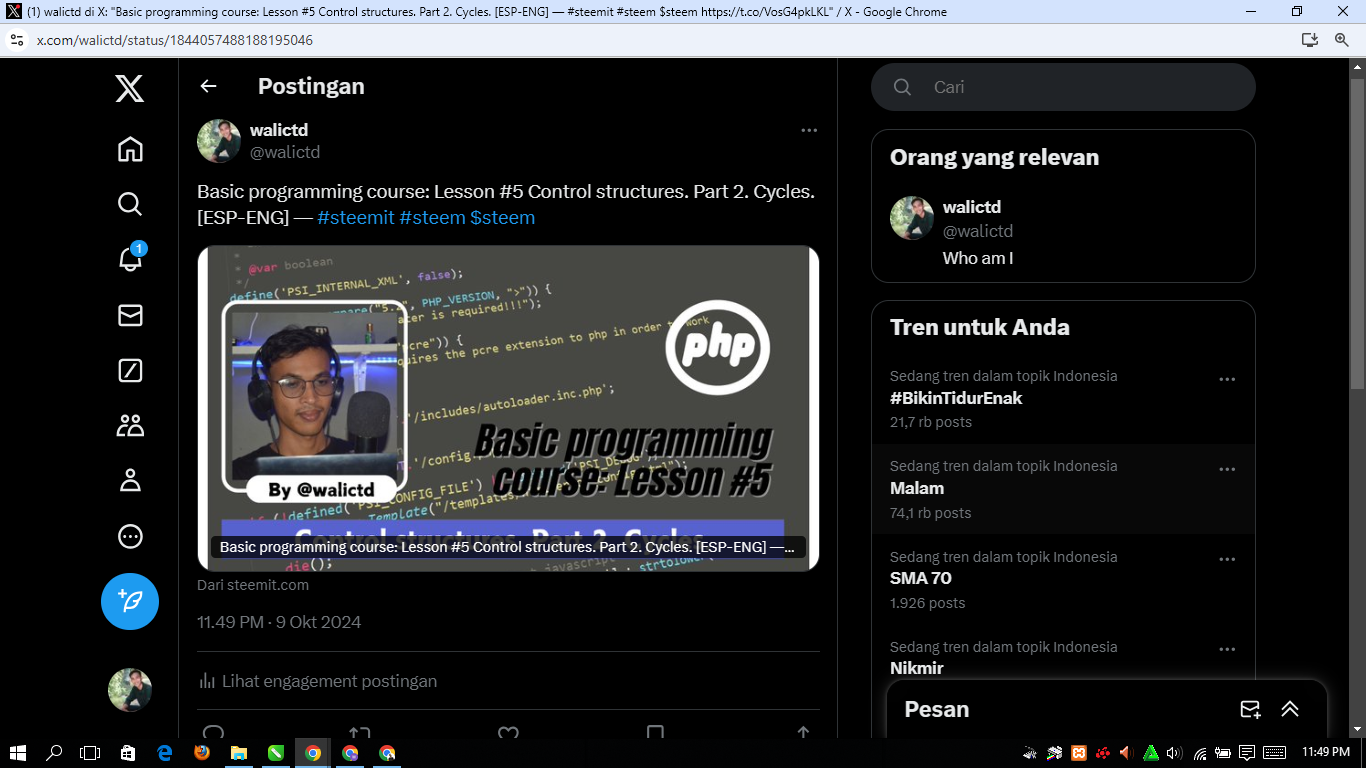This screenshot has height=768, width=1366.
Task: Repost using the retweet arrows icon
Action: tap(360, 733)
